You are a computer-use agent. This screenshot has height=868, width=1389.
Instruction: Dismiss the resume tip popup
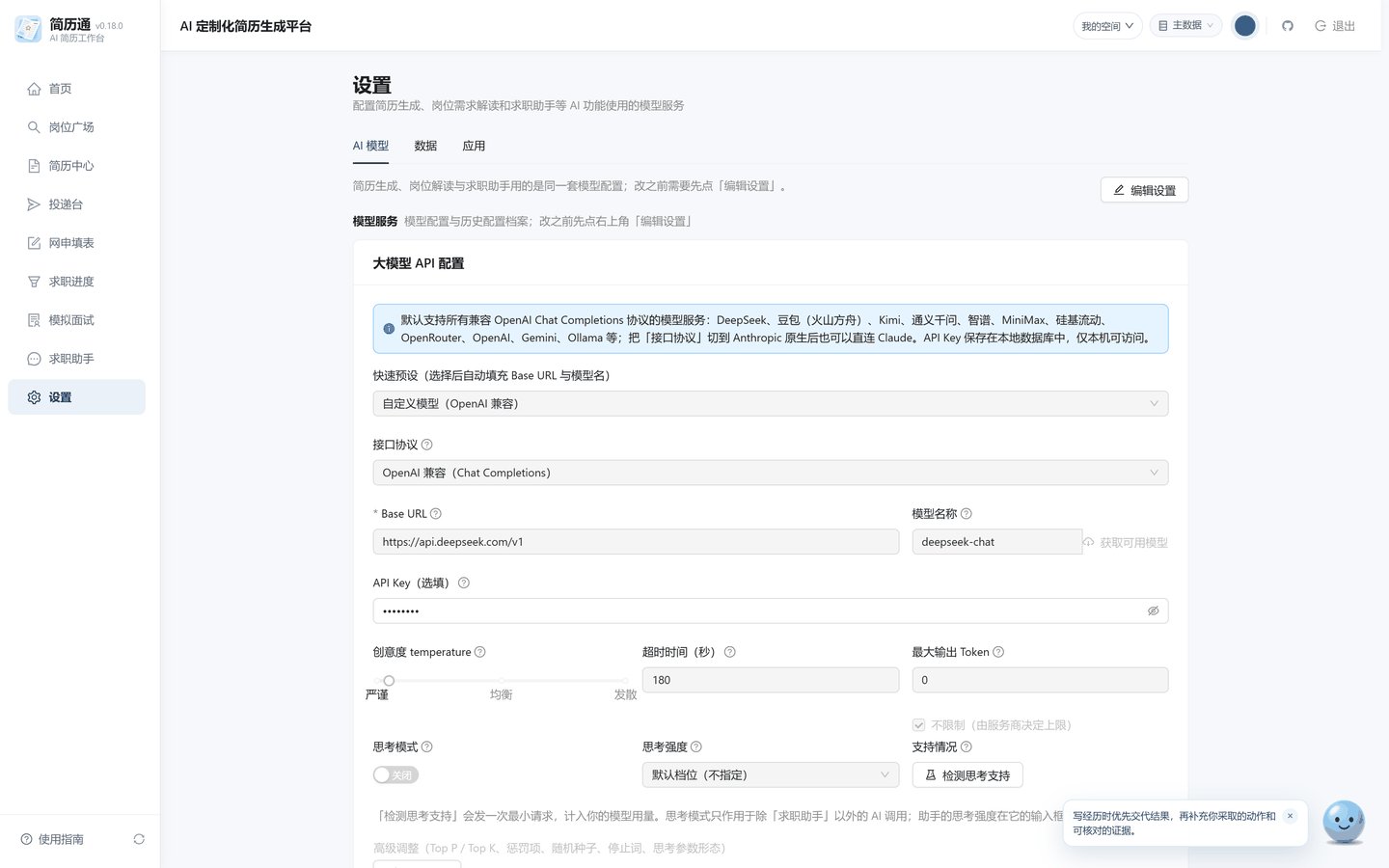1290,816
